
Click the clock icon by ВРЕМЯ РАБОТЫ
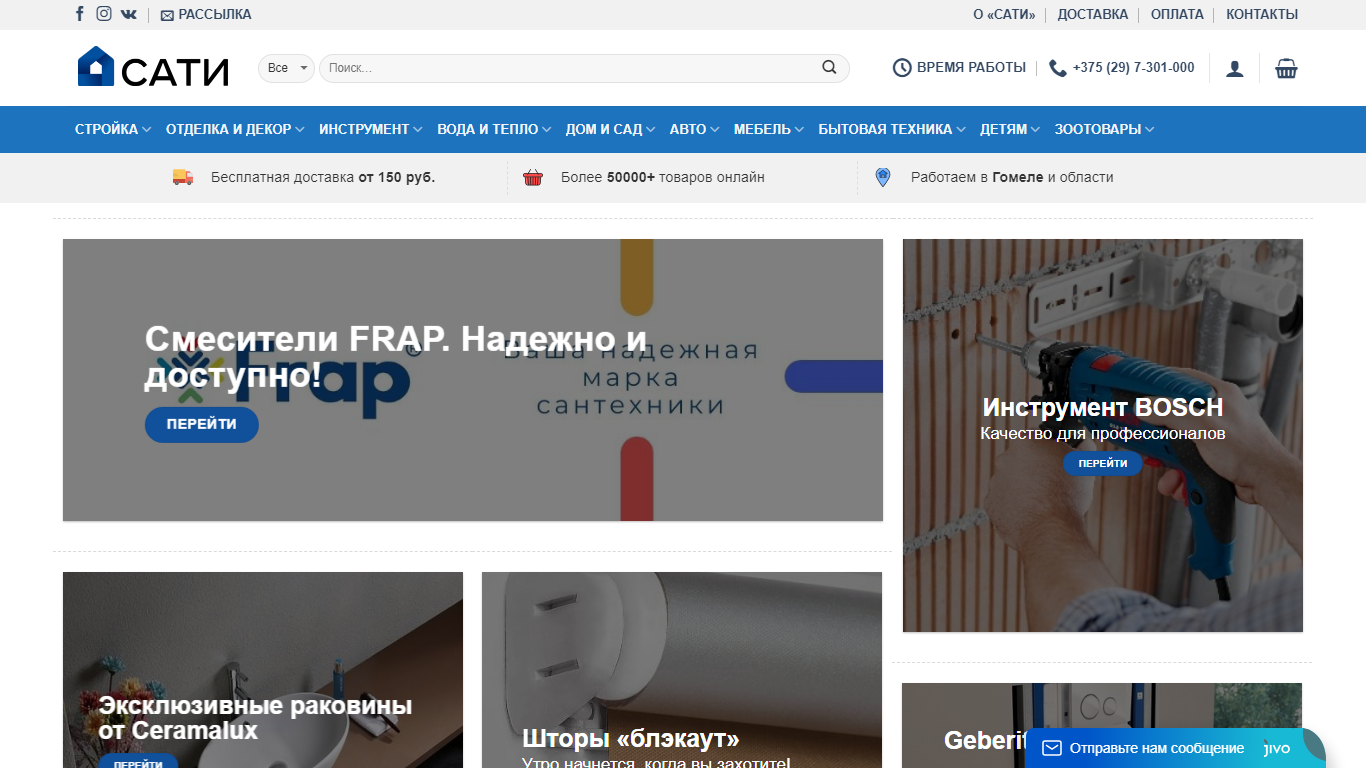click(902, 68)
